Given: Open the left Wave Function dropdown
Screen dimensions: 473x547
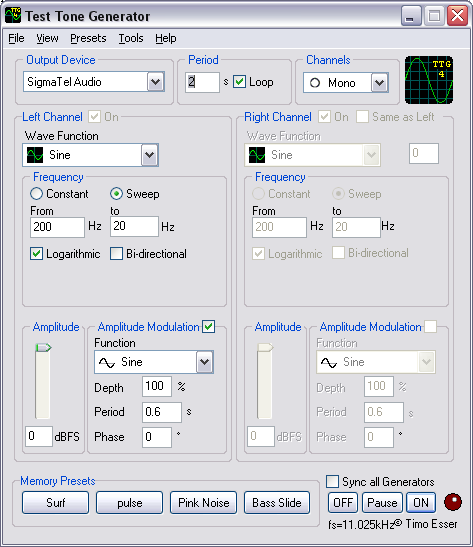Looking at the screenshot, I should 150,155.
